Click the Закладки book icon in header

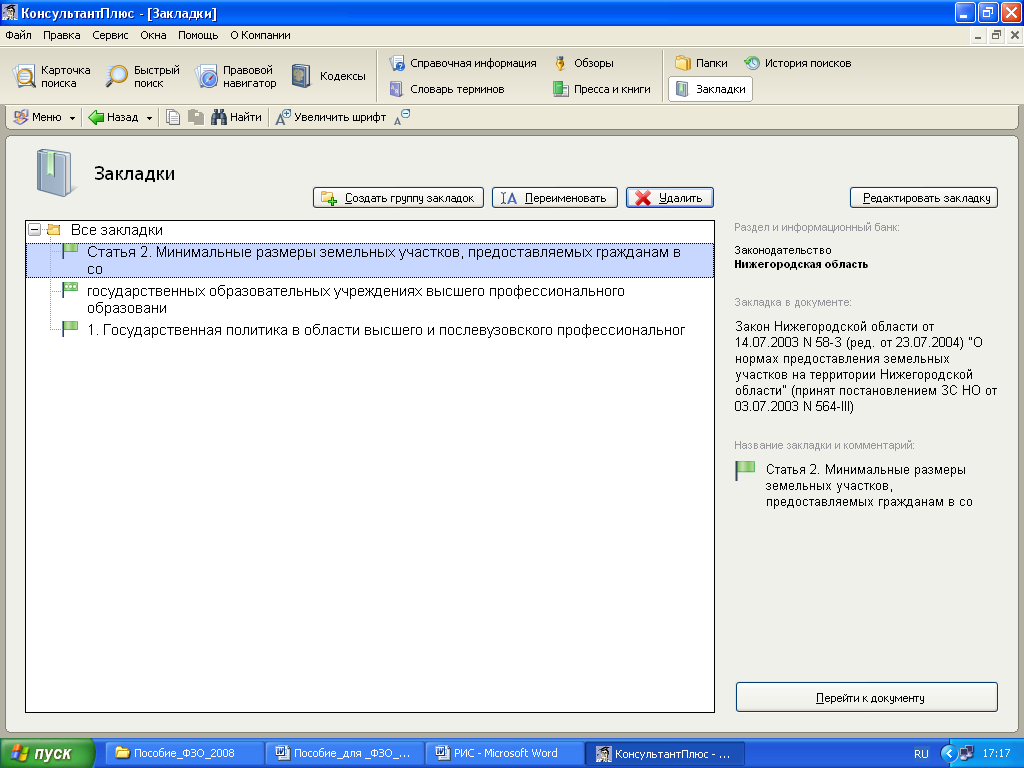coord(54,173)
